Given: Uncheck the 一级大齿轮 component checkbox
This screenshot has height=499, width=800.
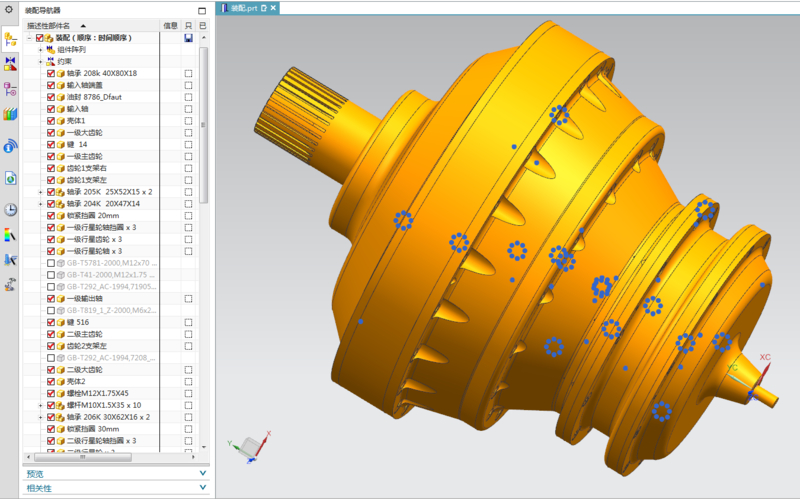Looking at the screenshot, I should pos(51,133).
